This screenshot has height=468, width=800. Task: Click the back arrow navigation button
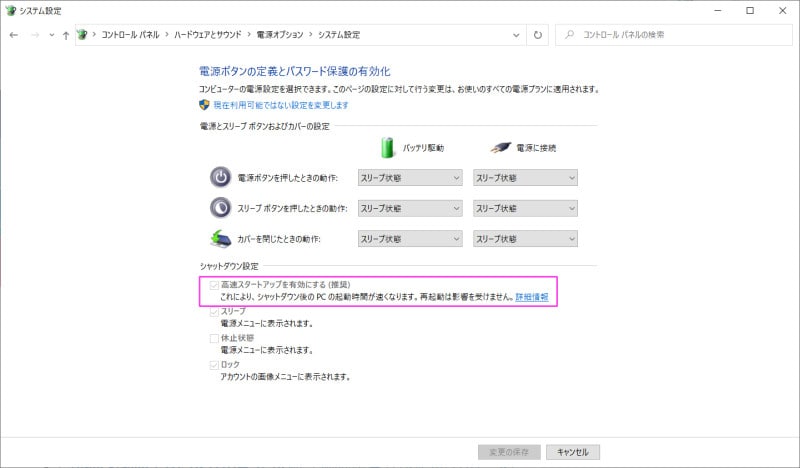14,35
